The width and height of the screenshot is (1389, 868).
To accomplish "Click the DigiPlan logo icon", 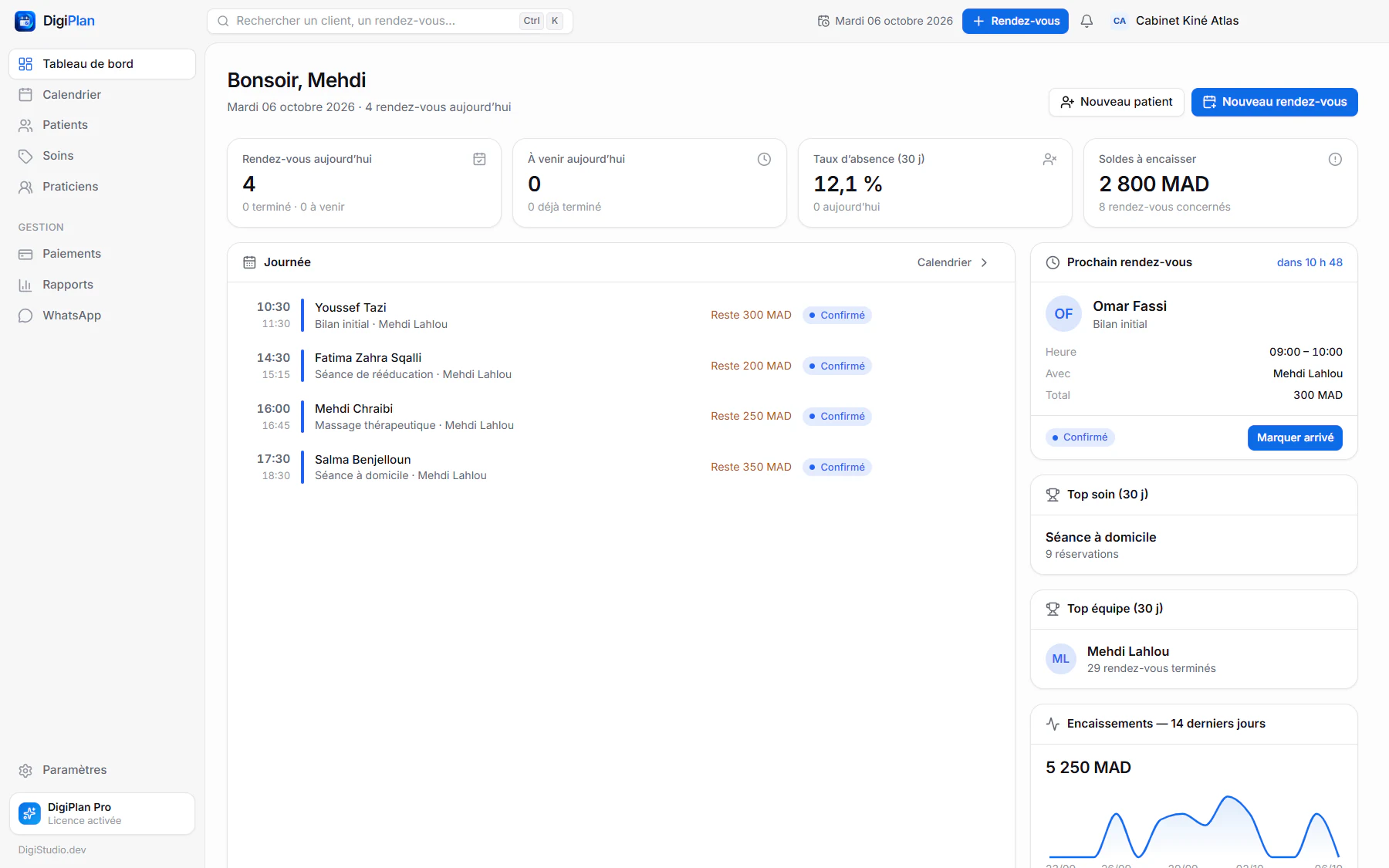I will click(x=25, y=21).
